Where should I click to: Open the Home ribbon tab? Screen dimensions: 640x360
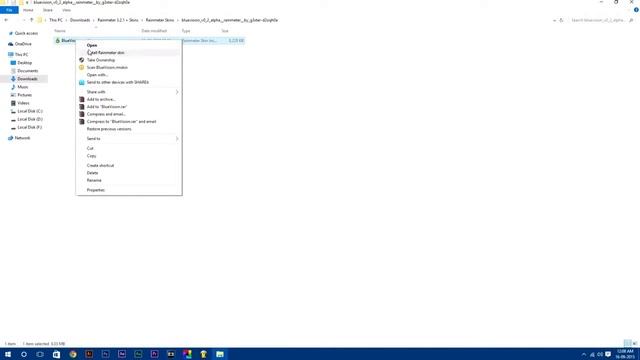[28, 10]
